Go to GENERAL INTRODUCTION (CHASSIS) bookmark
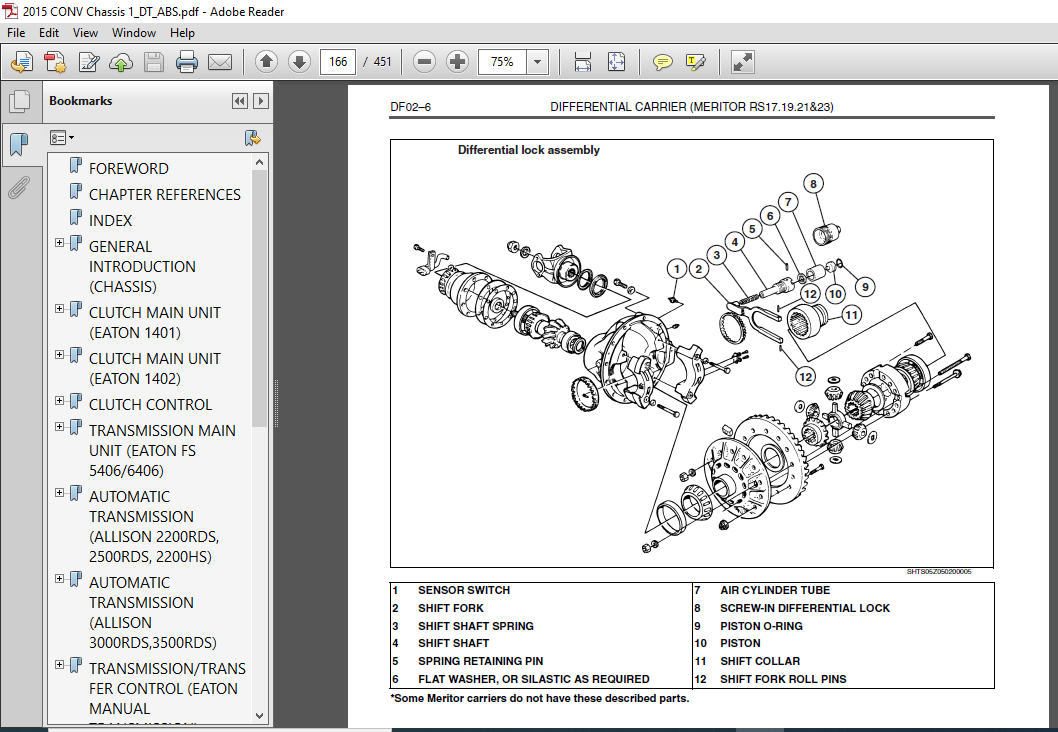Viewport: 1058px width, 732px height. (x=142, y=266)
